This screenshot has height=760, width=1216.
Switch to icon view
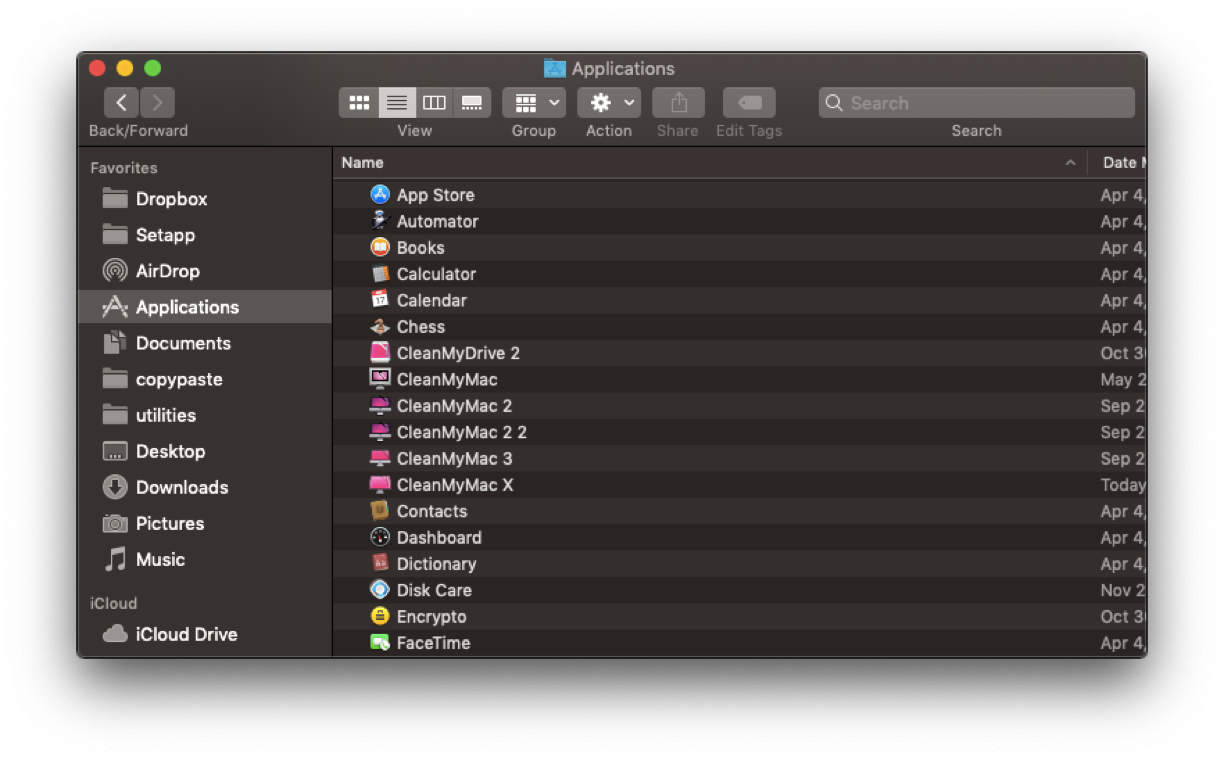(359, 103)
